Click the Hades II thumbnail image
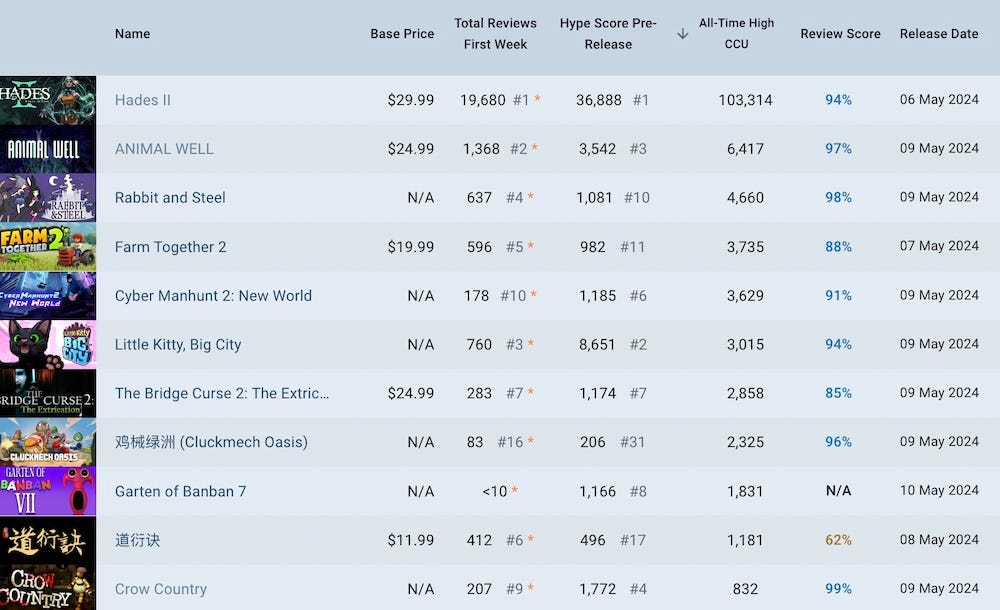 click(x=48, y=100)
